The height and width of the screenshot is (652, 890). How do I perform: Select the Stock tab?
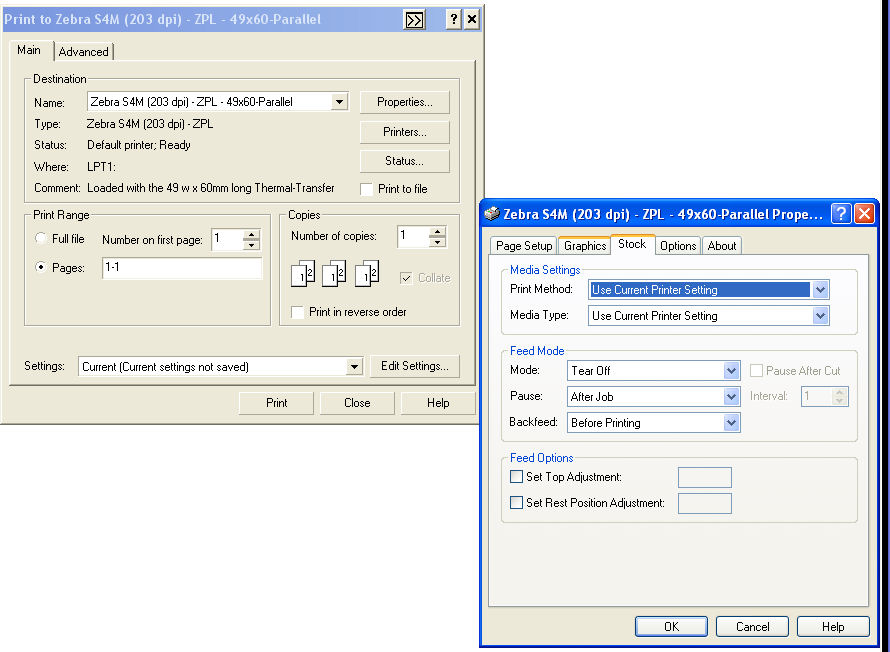click(632, 244)
